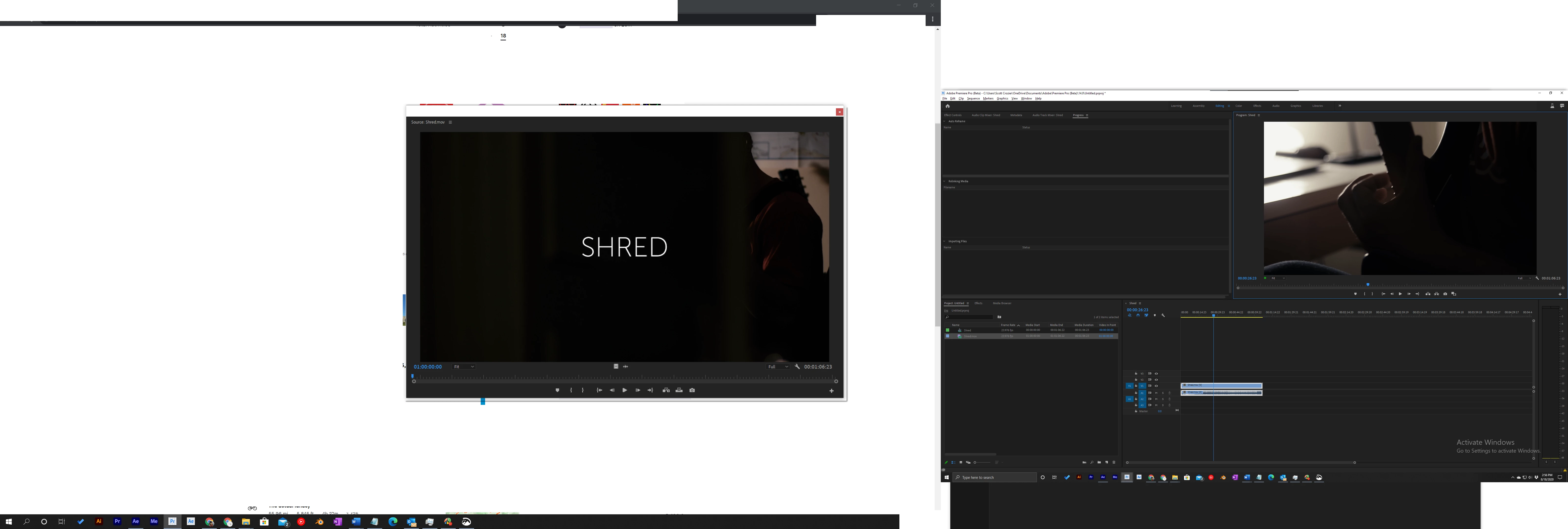Open Full playback resolution dropdown in Source monitor

[x=777, y=366]
